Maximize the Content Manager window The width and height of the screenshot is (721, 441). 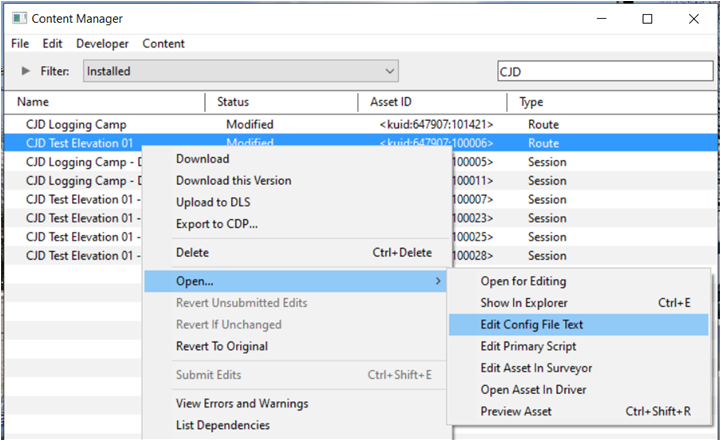coord(647,19)
